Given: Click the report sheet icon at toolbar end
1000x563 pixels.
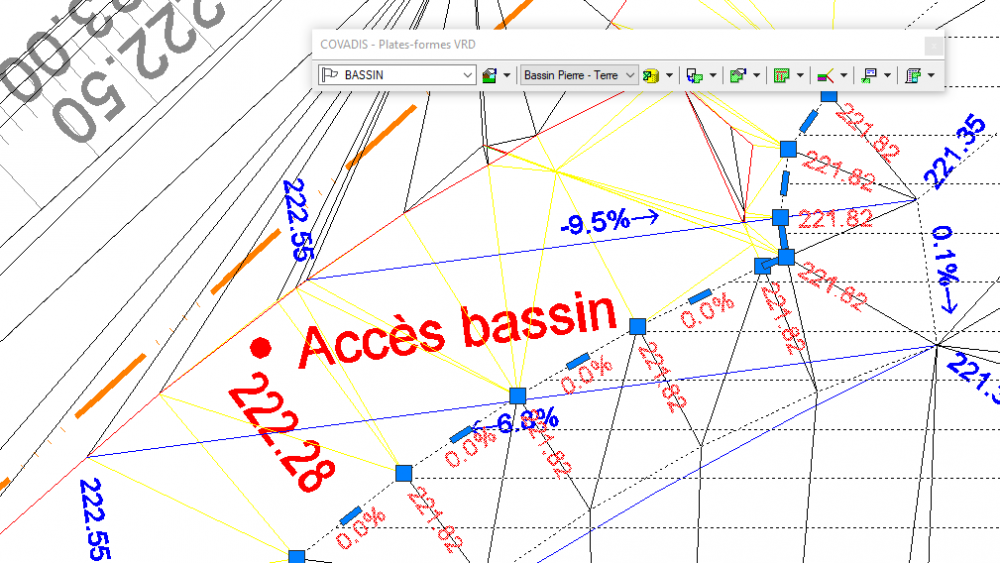Looking at the screenshot, I should pyautogui.click(x=913, y=75).
